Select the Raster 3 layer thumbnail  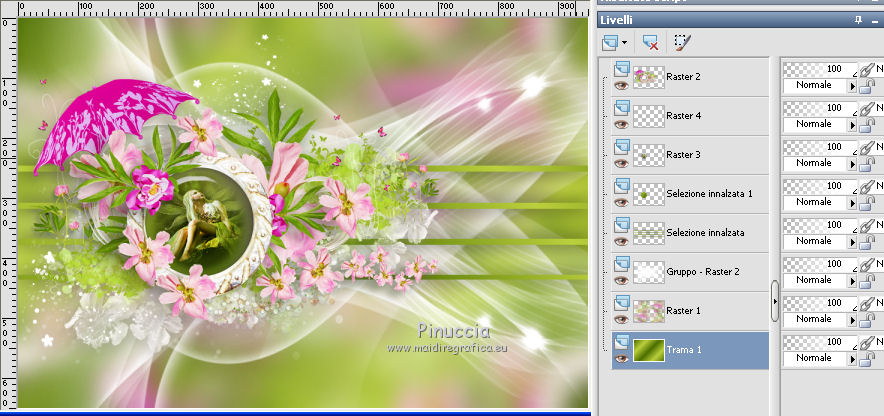tap(648, 155)
